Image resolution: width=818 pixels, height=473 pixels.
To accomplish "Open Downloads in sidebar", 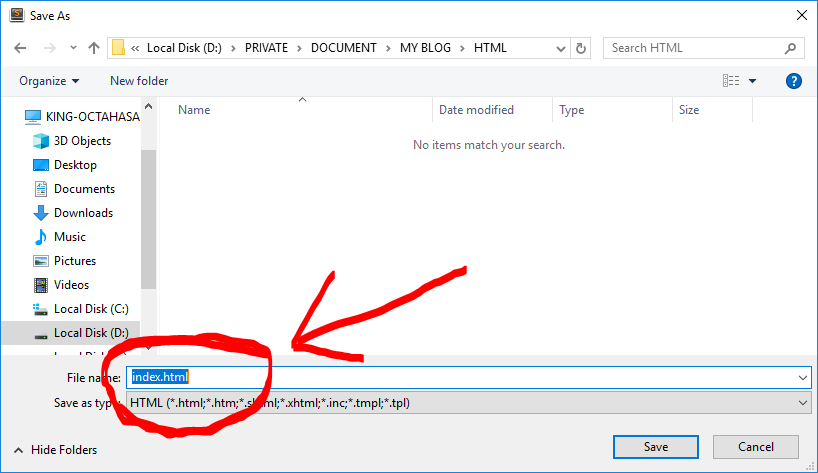I will (83, 213).
